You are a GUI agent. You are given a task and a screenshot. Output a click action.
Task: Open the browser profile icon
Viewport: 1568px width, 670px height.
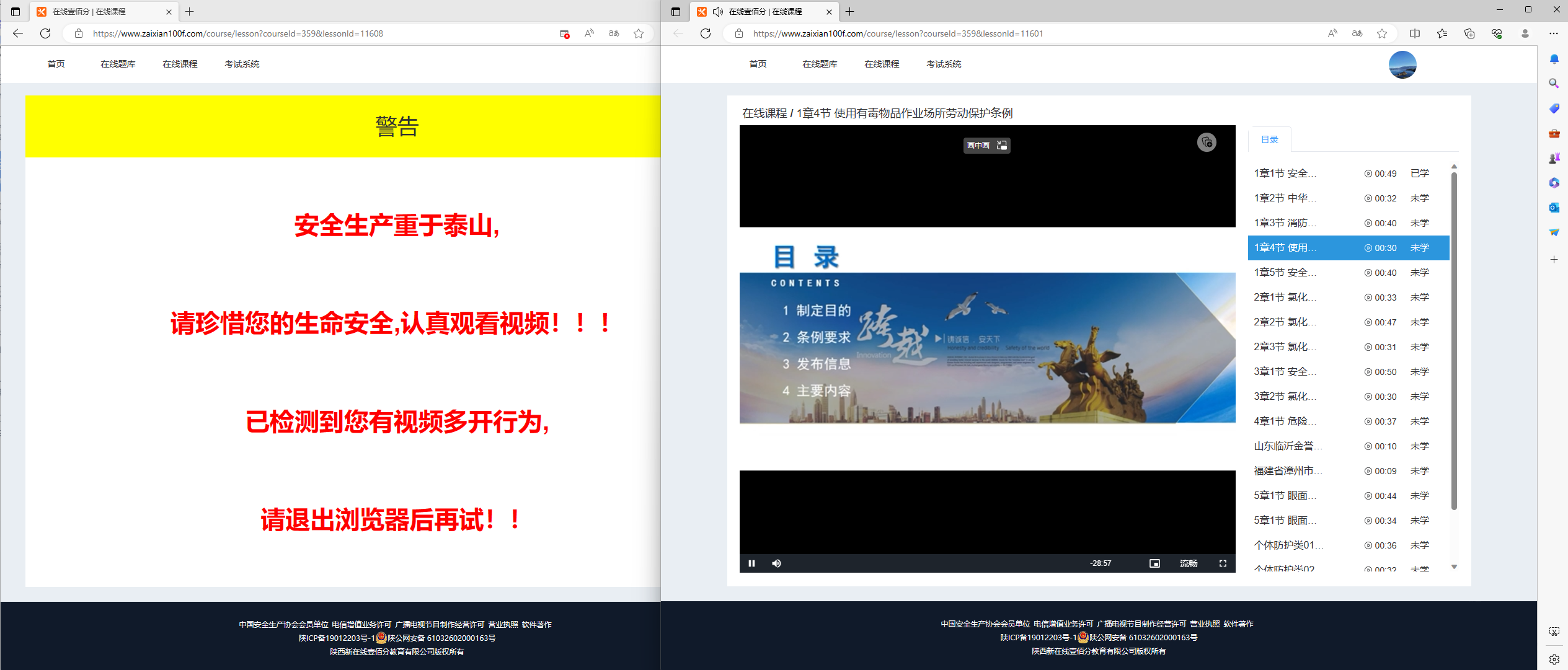tap(1525, 33)
